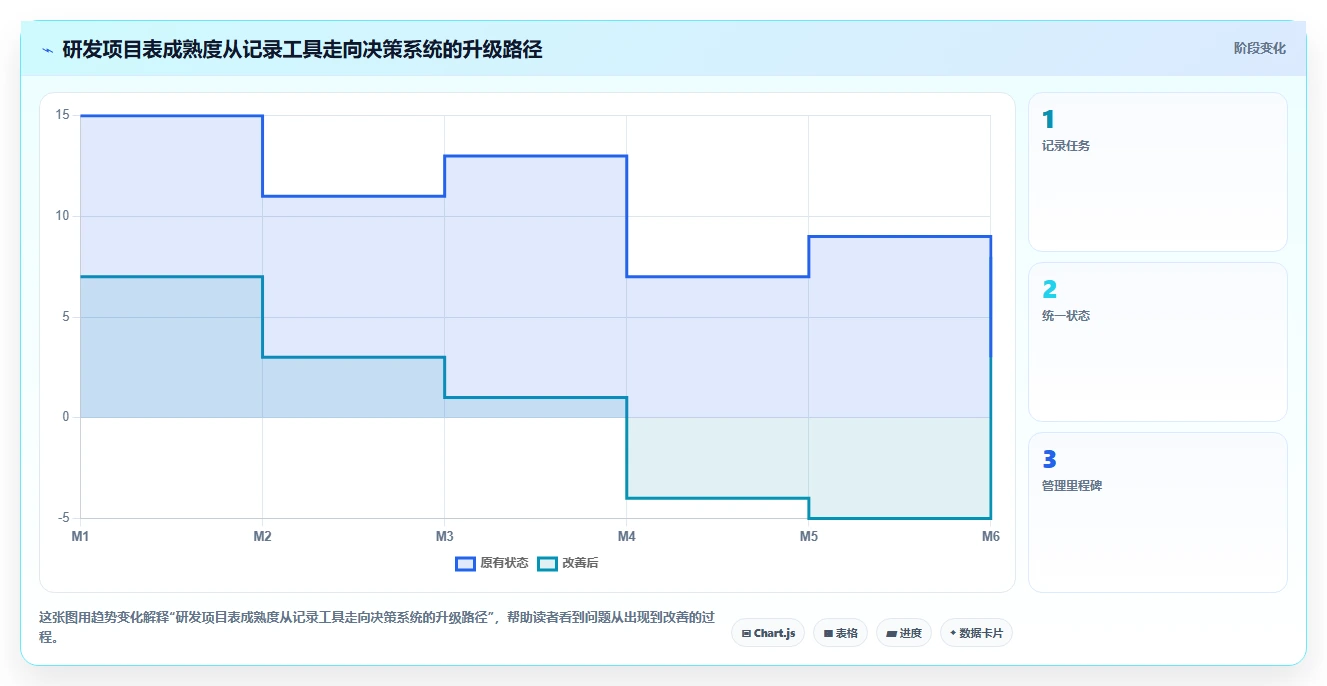Click the M3 axis label

444,537
